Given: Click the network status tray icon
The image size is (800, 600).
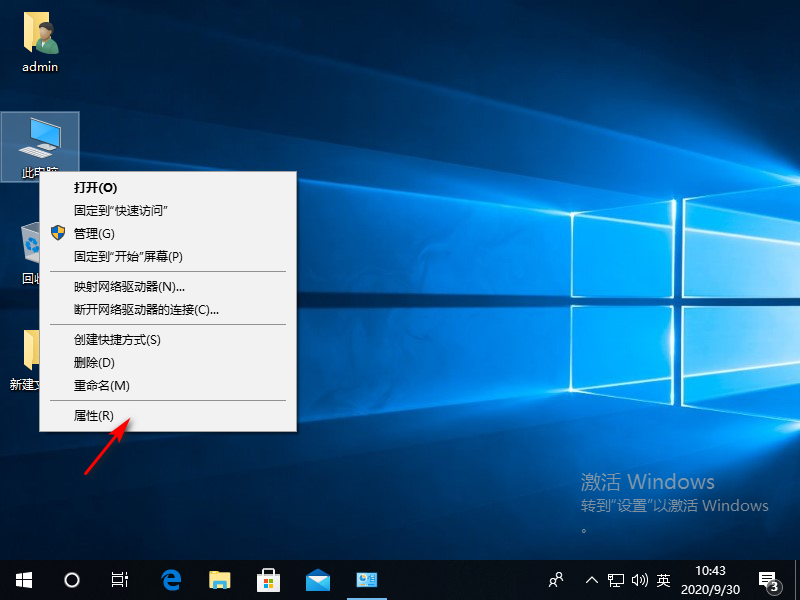Looking at the screenshot, I should (616, 580).
